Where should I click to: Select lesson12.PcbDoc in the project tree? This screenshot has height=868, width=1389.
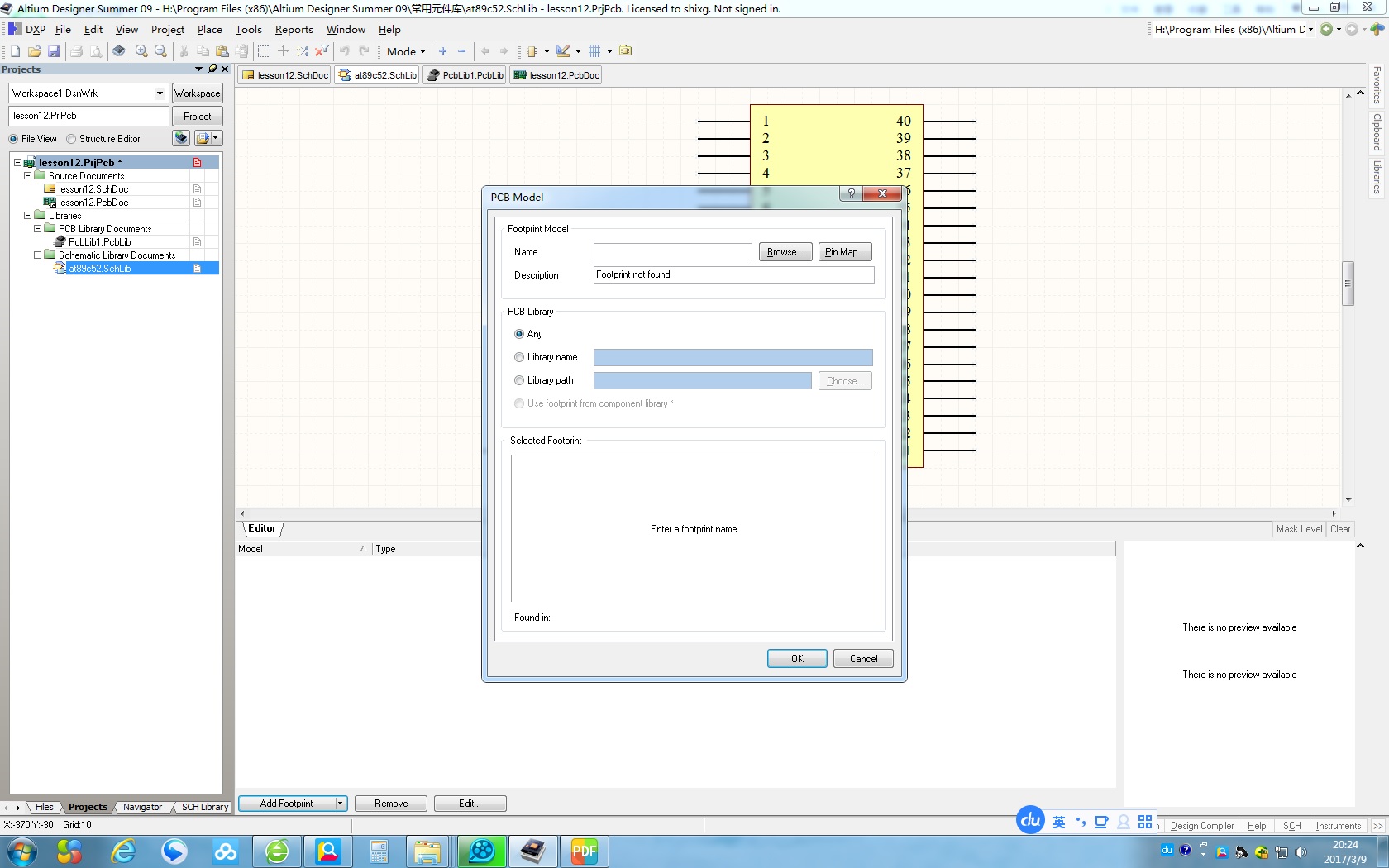click(x=93, y=203)
